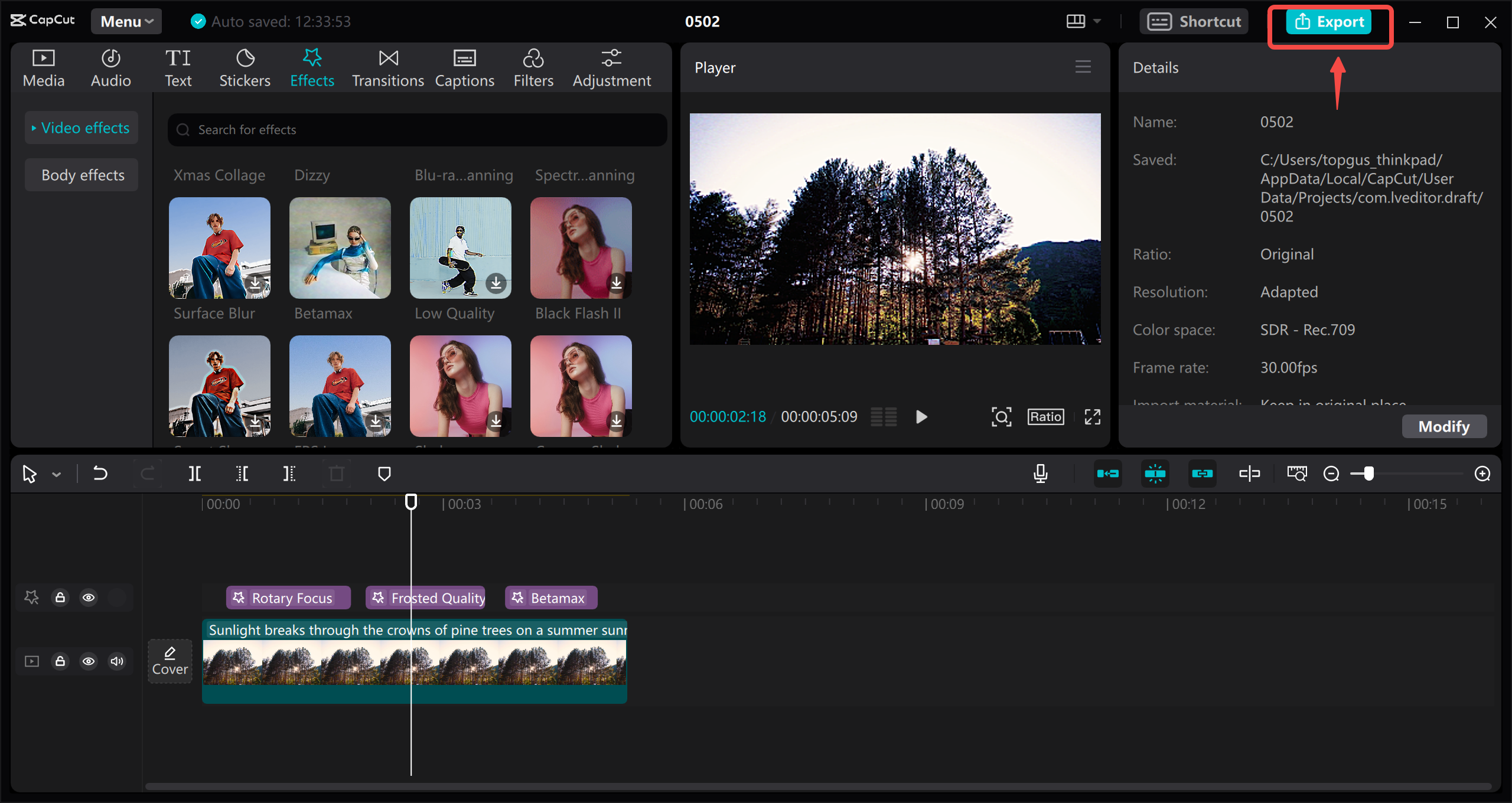Click the Effects tab in toolbar
Screen dimensions: 1512x803
click(312, 68)
